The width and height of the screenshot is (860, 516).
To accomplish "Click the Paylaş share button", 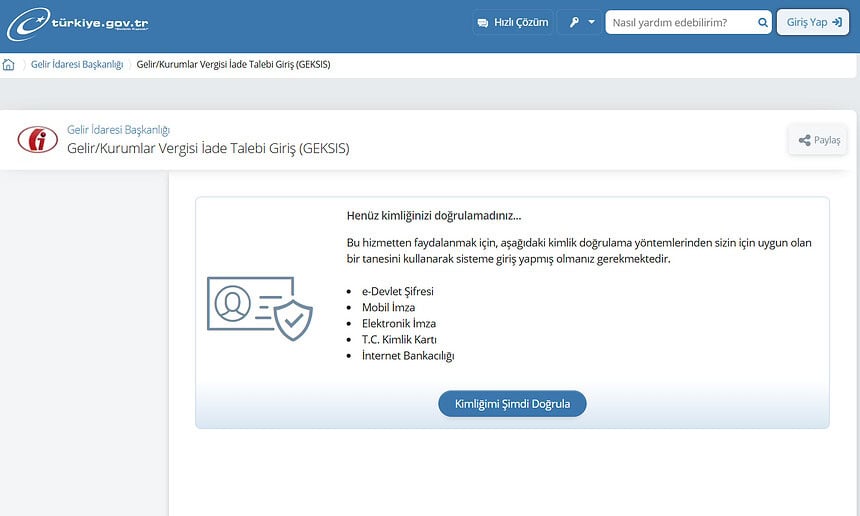I will coord(818,140).
